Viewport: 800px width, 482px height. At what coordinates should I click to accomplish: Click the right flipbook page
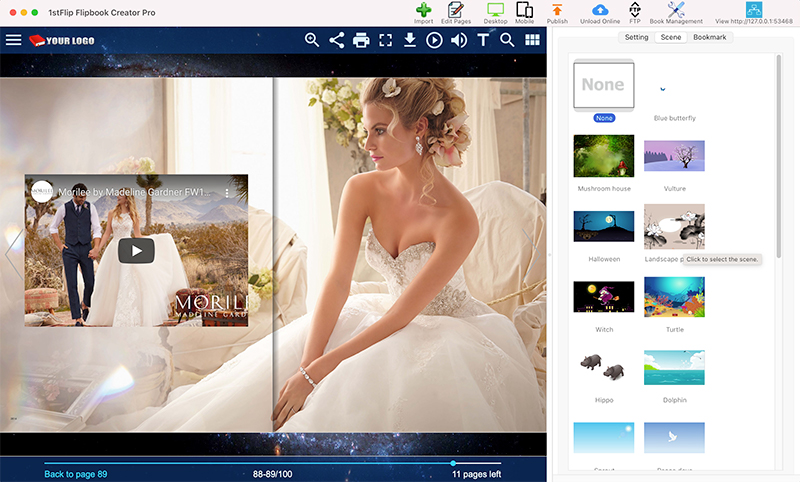[x=410, y=255]
